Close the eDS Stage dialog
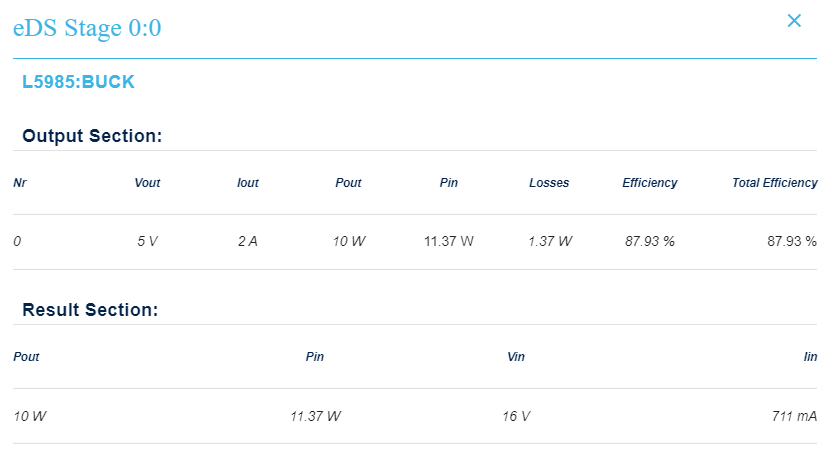838x451 pixels. 794,21
